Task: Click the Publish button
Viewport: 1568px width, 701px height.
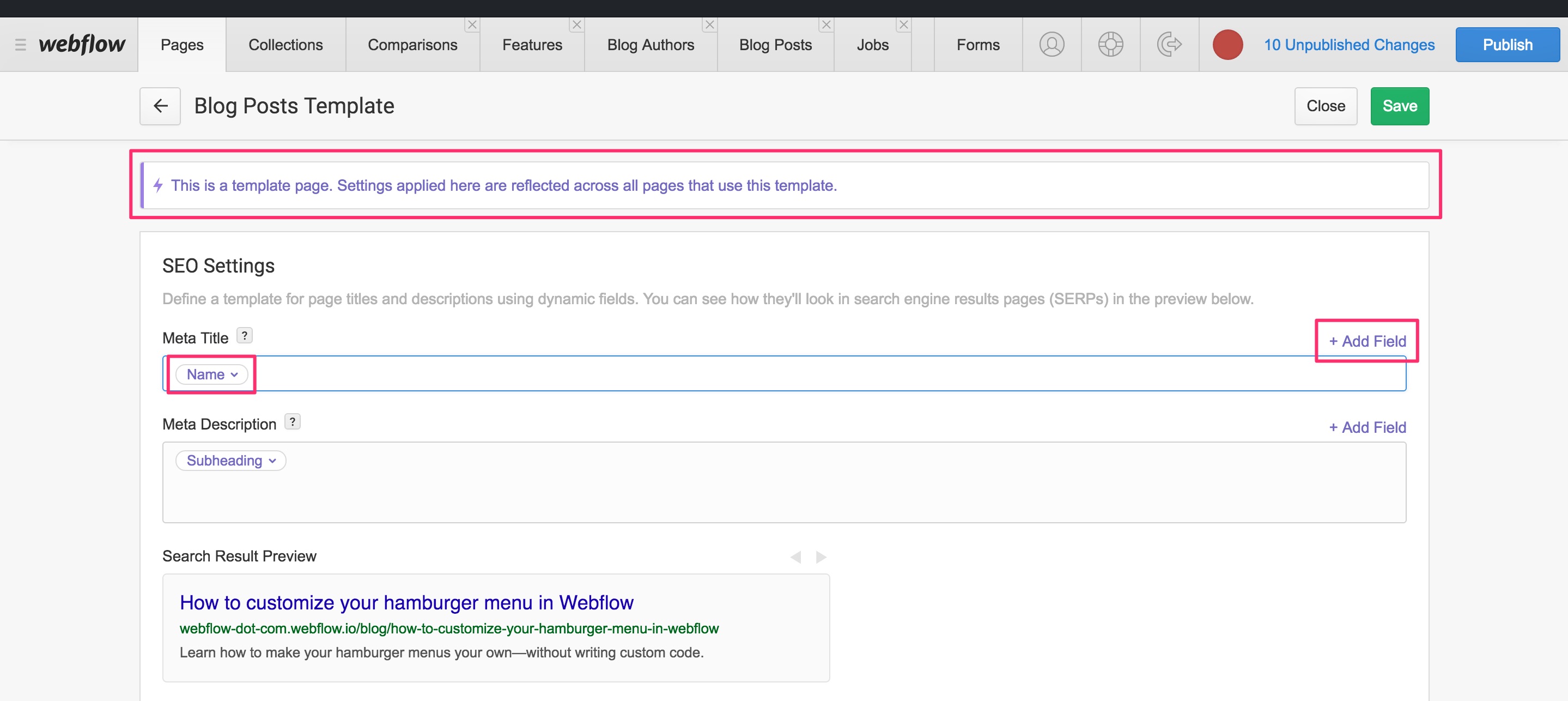Action: click(x=1507, y=45)
